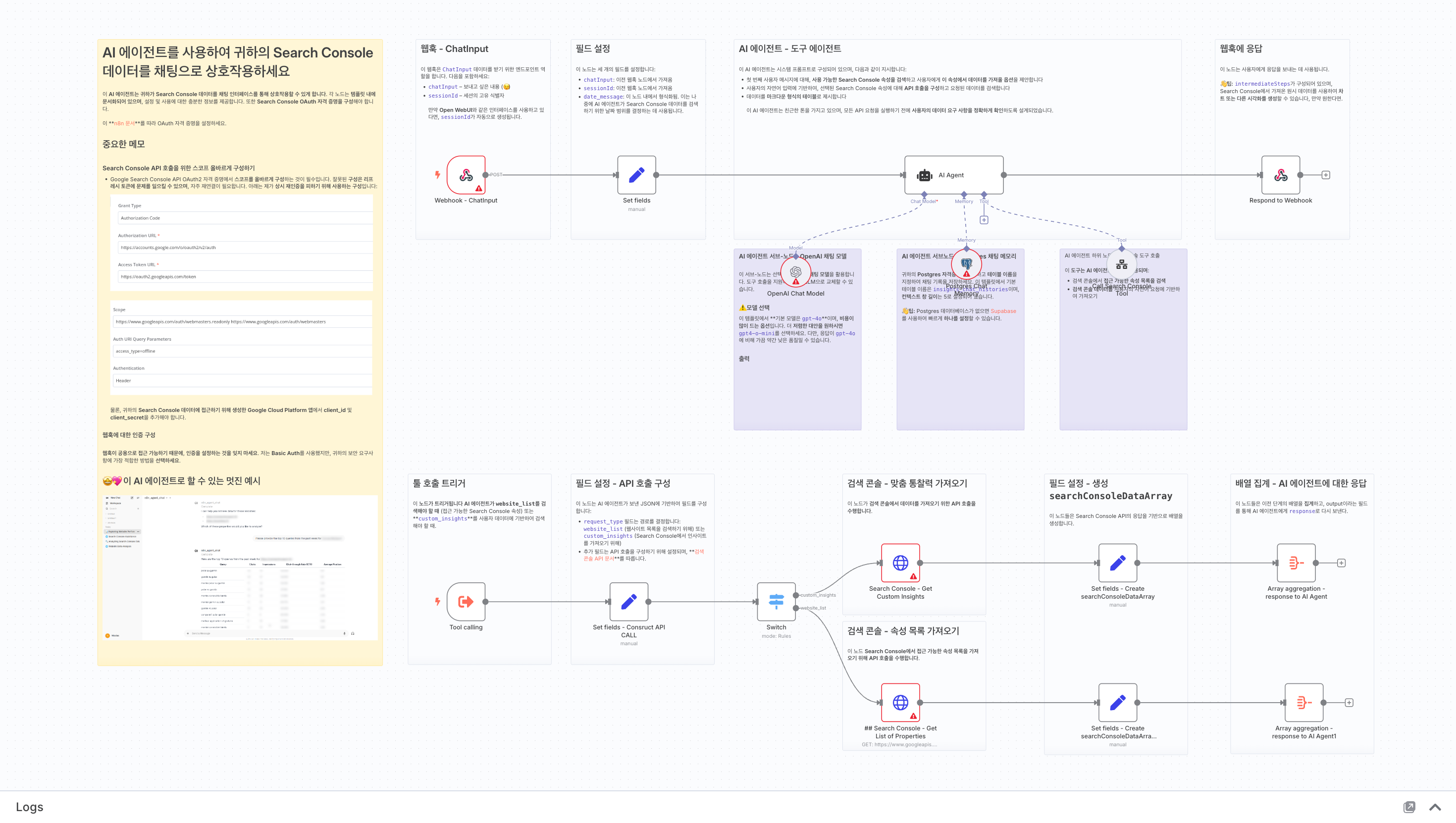Add node via plus under AI Agent Tool
The width and height of the screenshot is (1456, 823).
(x=984, y=220)
